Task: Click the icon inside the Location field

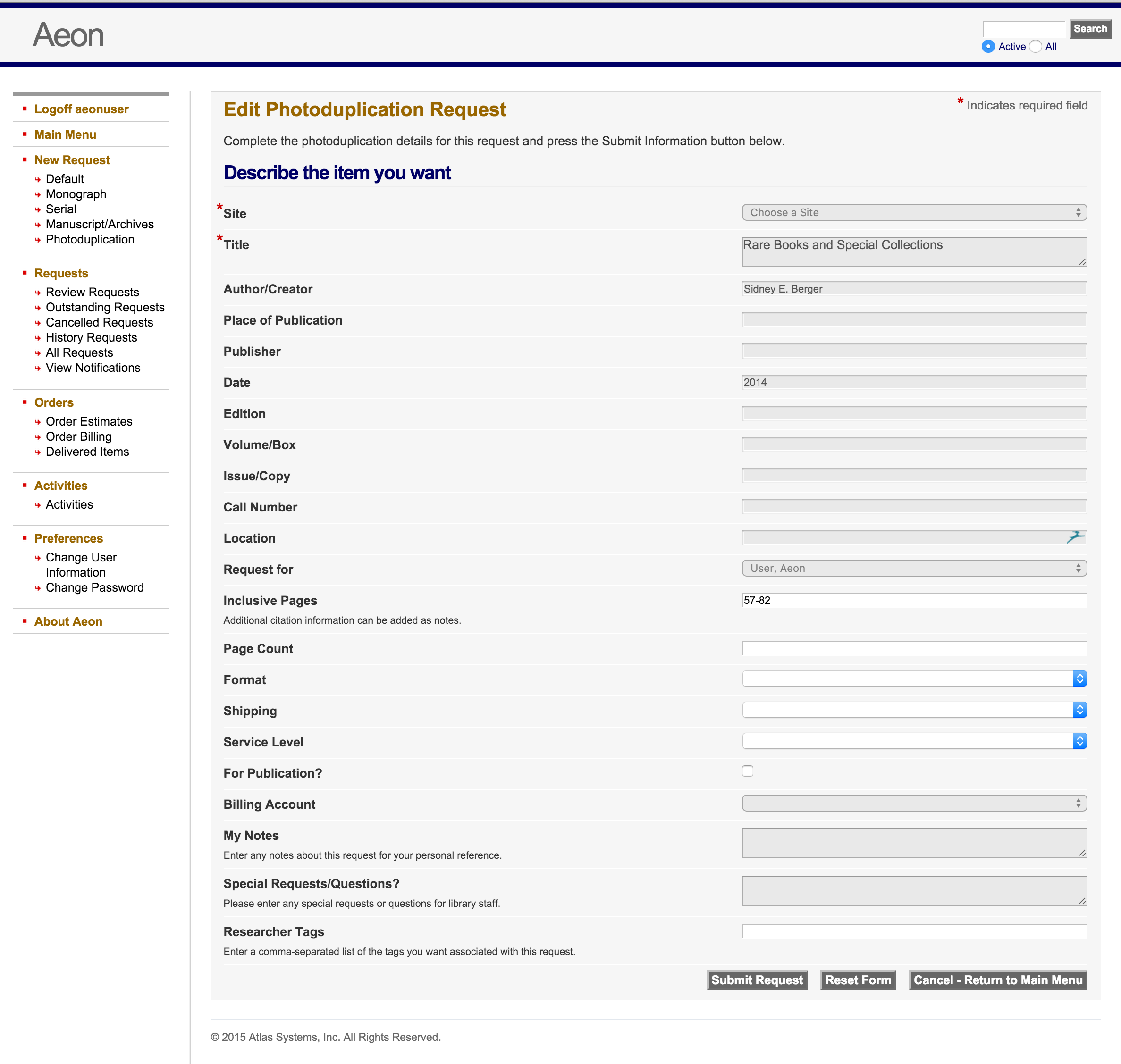Action: [x=1074, y=537]
